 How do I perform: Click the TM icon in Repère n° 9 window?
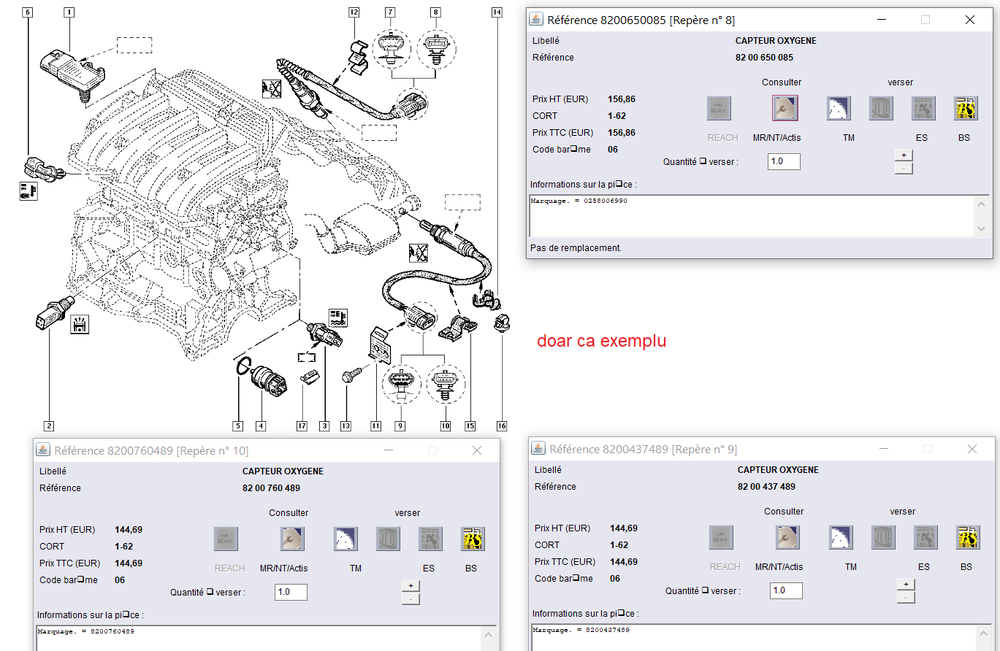pos(841,538)
